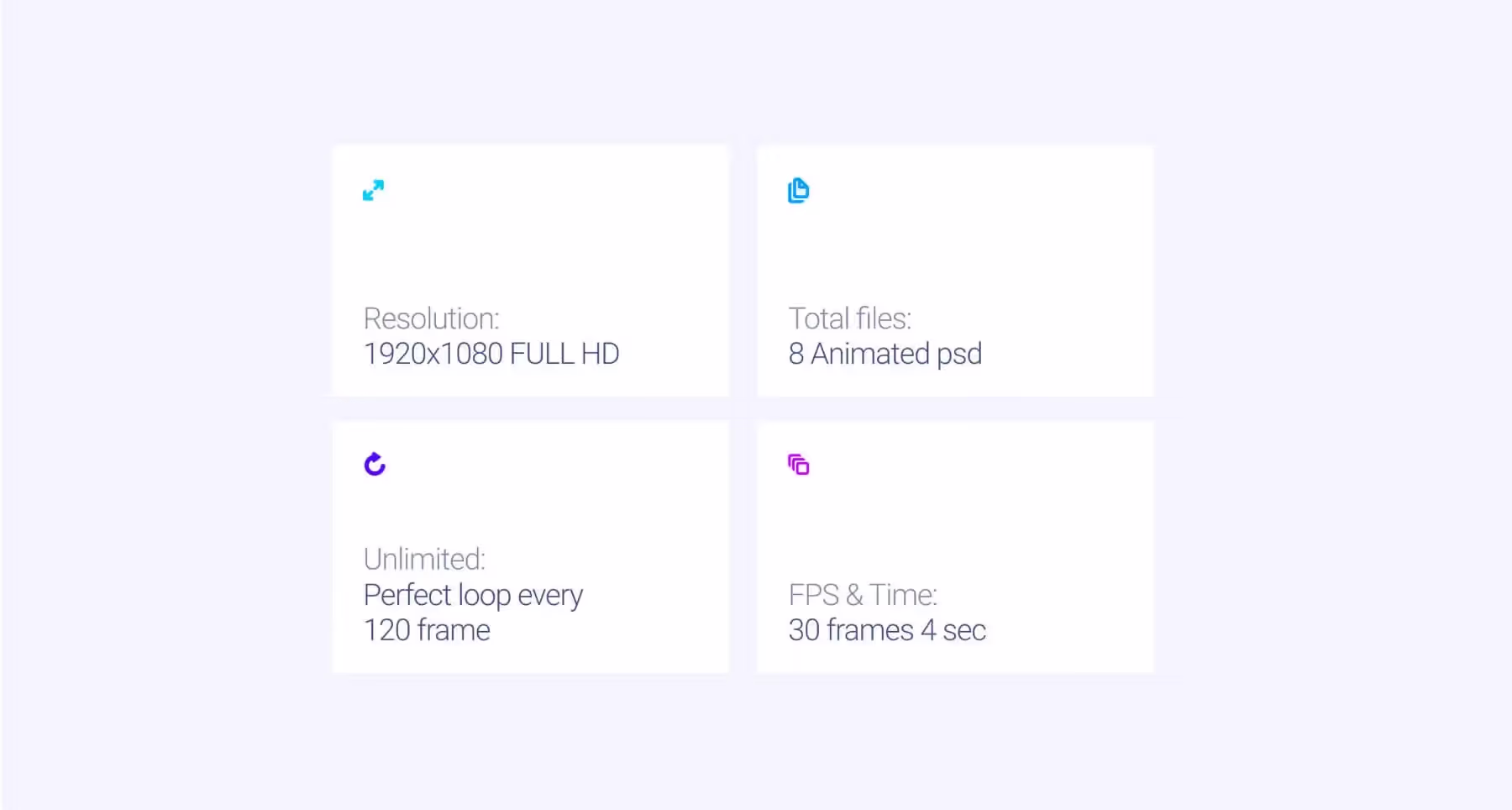The image size is (1512, 810).
Task: Click the word psd in Total files
Action: (x=959, y=355)
